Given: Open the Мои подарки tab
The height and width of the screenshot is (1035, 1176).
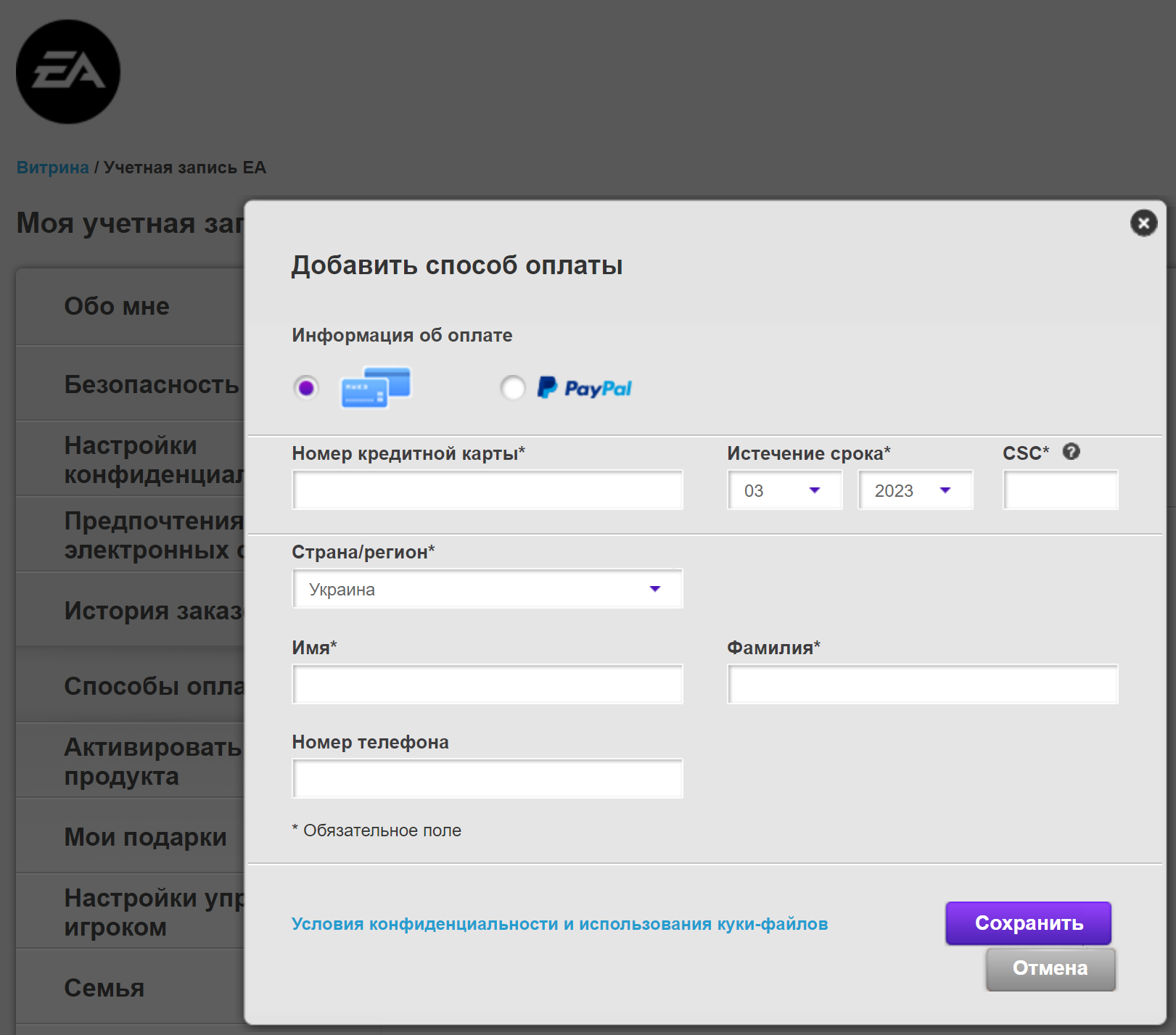Looking at the screenshot, I should (131, 837).
